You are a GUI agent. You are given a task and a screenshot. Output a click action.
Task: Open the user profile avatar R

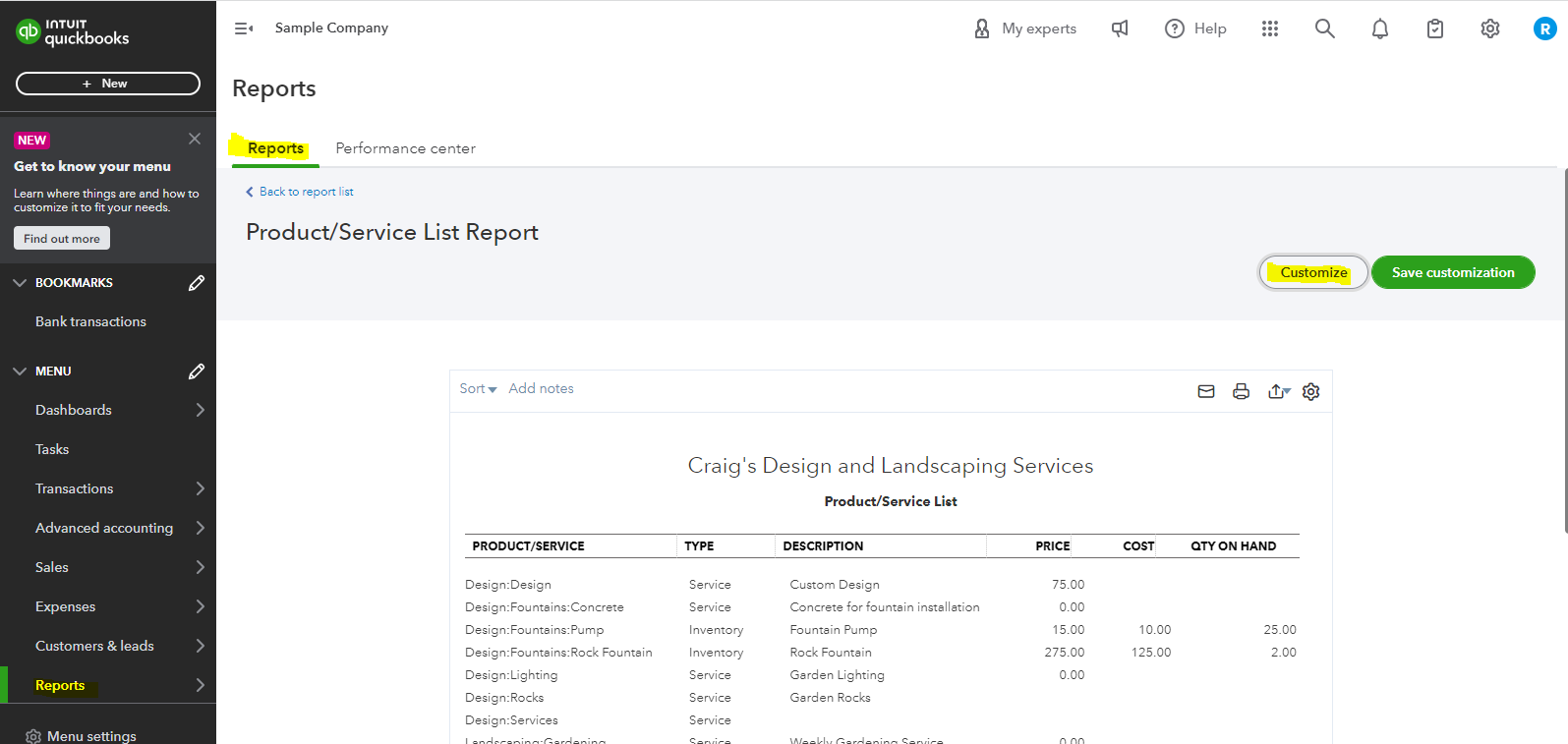[1545, 29]
